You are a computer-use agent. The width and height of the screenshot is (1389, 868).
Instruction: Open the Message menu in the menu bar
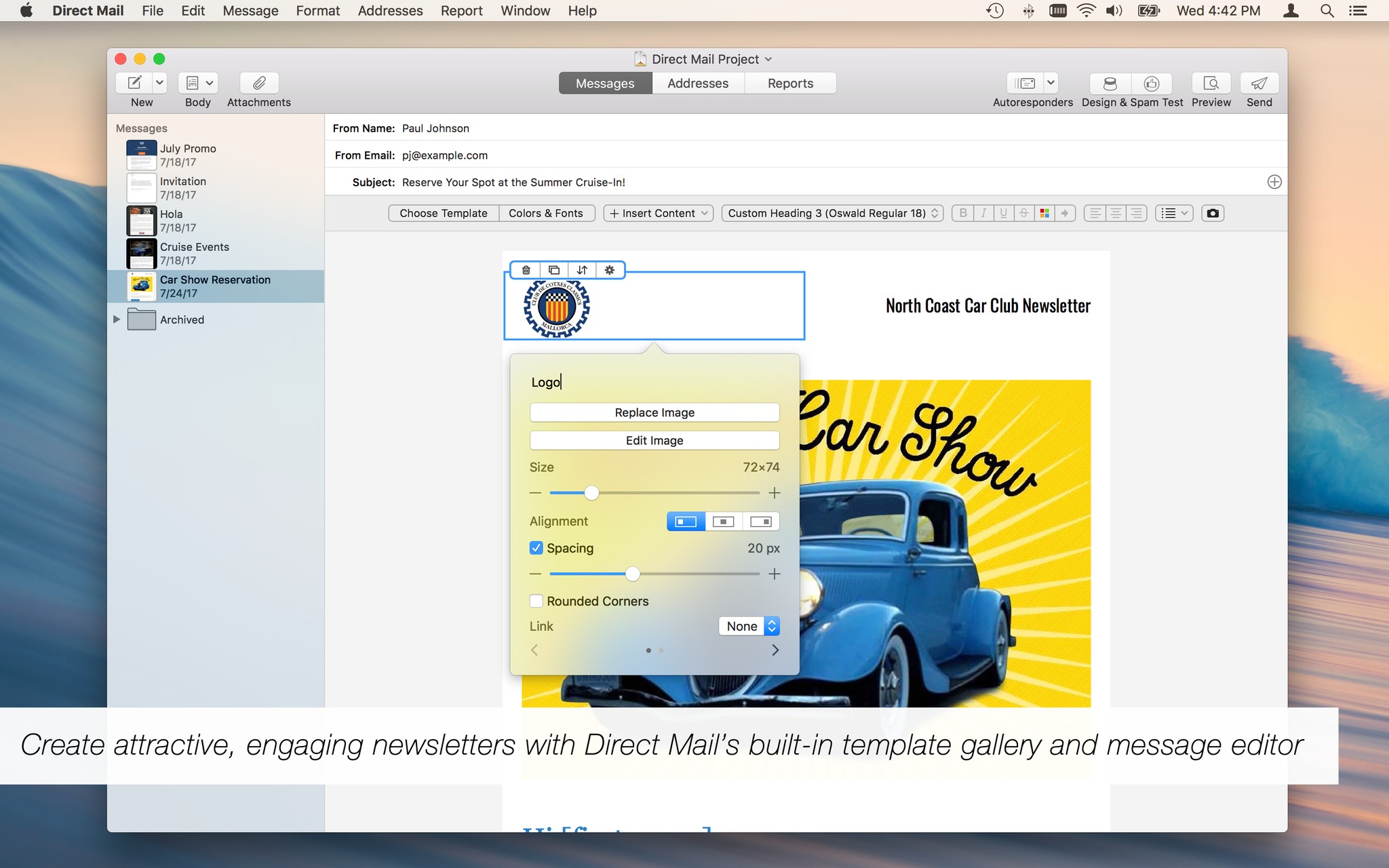tap(250, 11)
